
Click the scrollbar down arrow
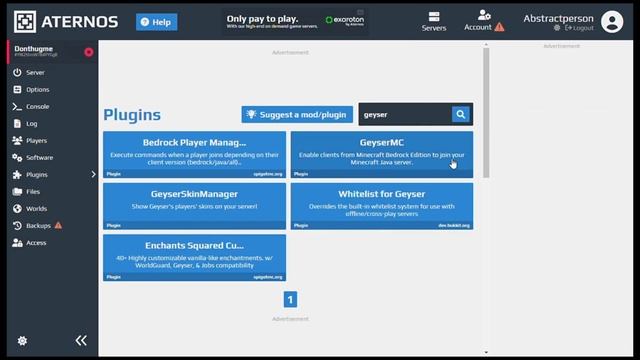(x=486, y=352)
